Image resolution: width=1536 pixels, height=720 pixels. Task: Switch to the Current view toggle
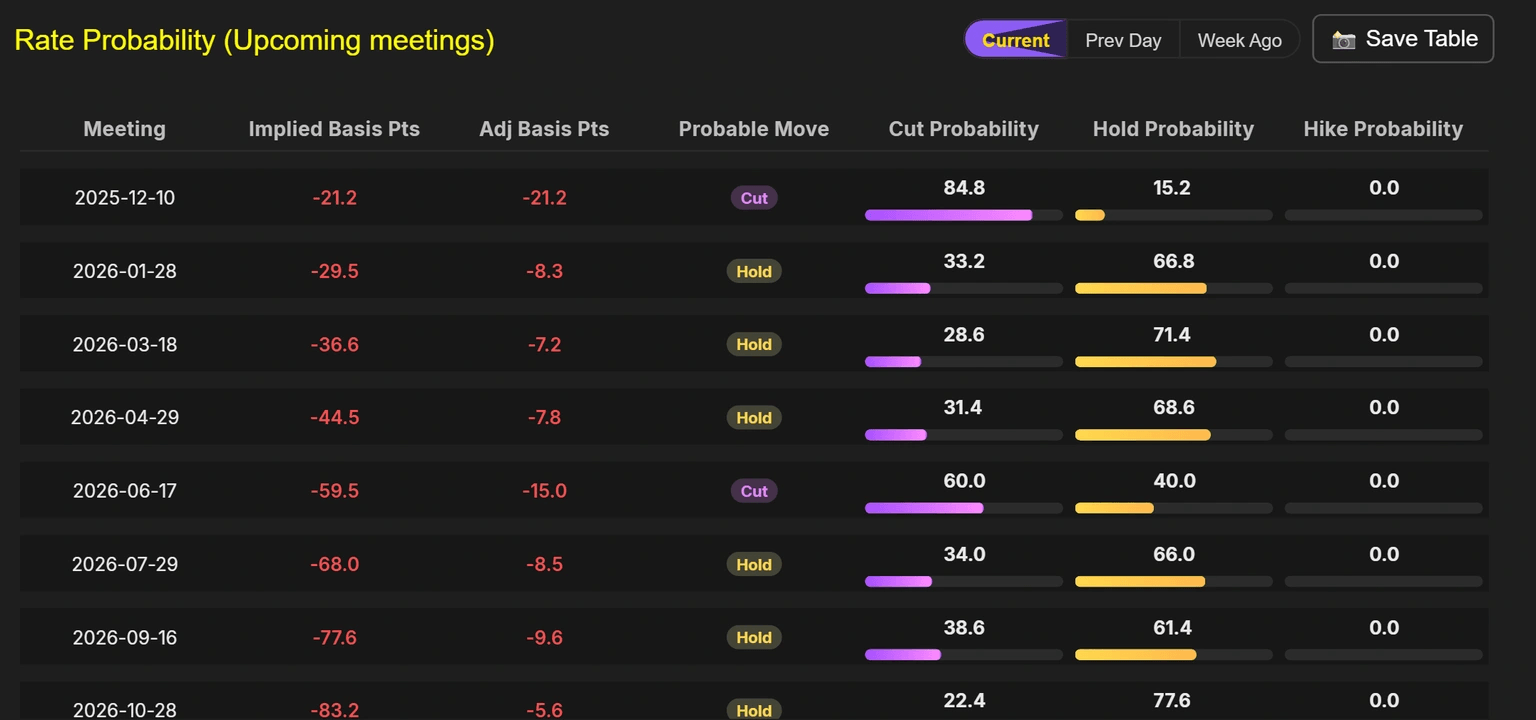1015,40
